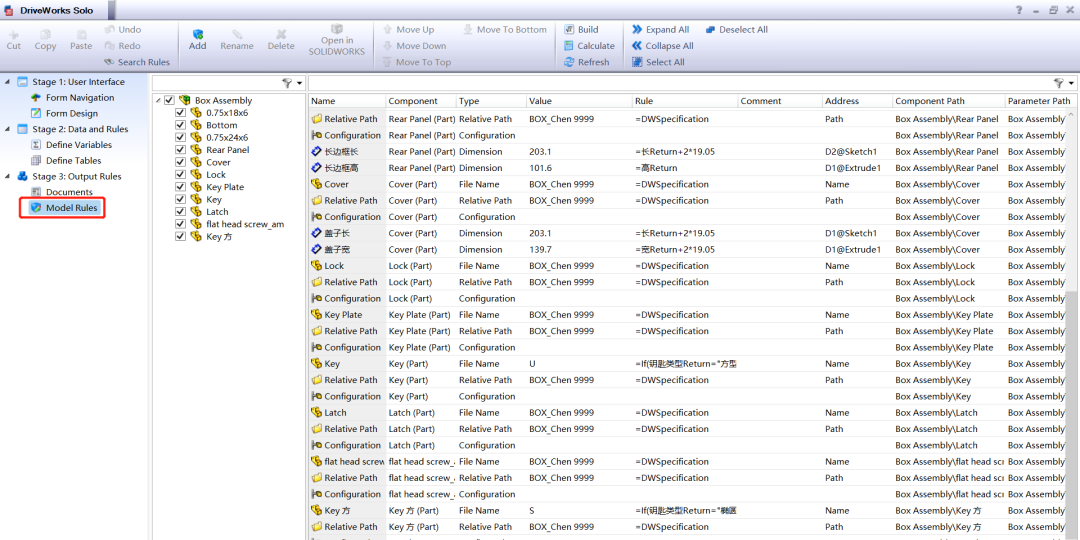Click the Lock (Part) Configuration row icon
The width and height of the screenshot is (1080, 540).
(x=317, y=298)
